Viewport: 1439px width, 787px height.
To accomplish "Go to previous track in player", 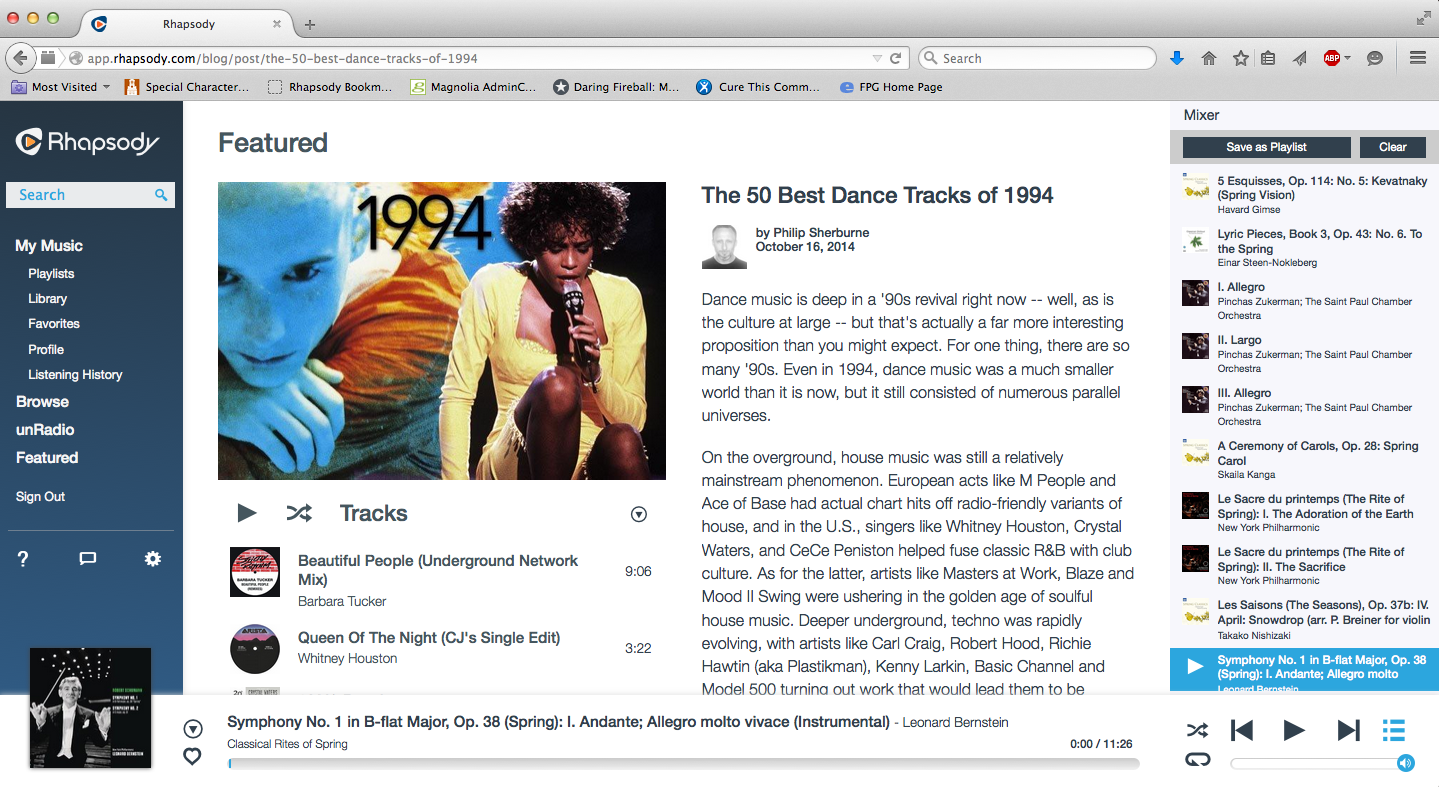I will (1242, 731).
